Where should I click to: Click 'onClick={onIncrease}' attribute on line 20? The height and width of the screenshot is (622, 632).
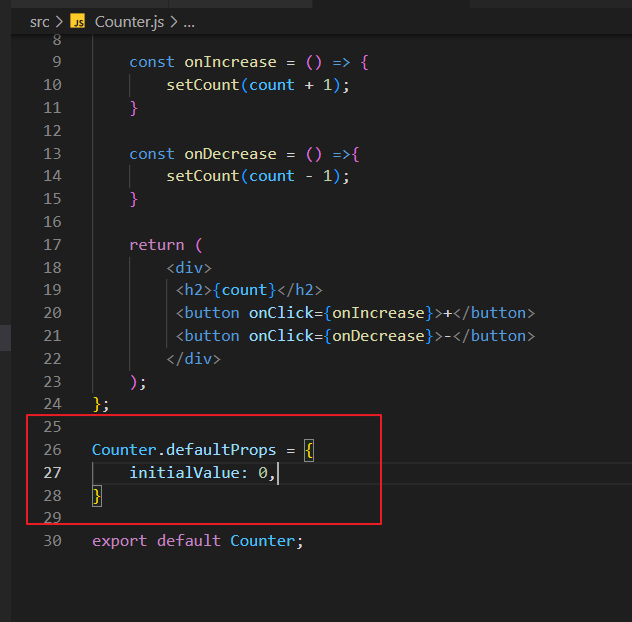pyautogui.click(x=341, y=313)
